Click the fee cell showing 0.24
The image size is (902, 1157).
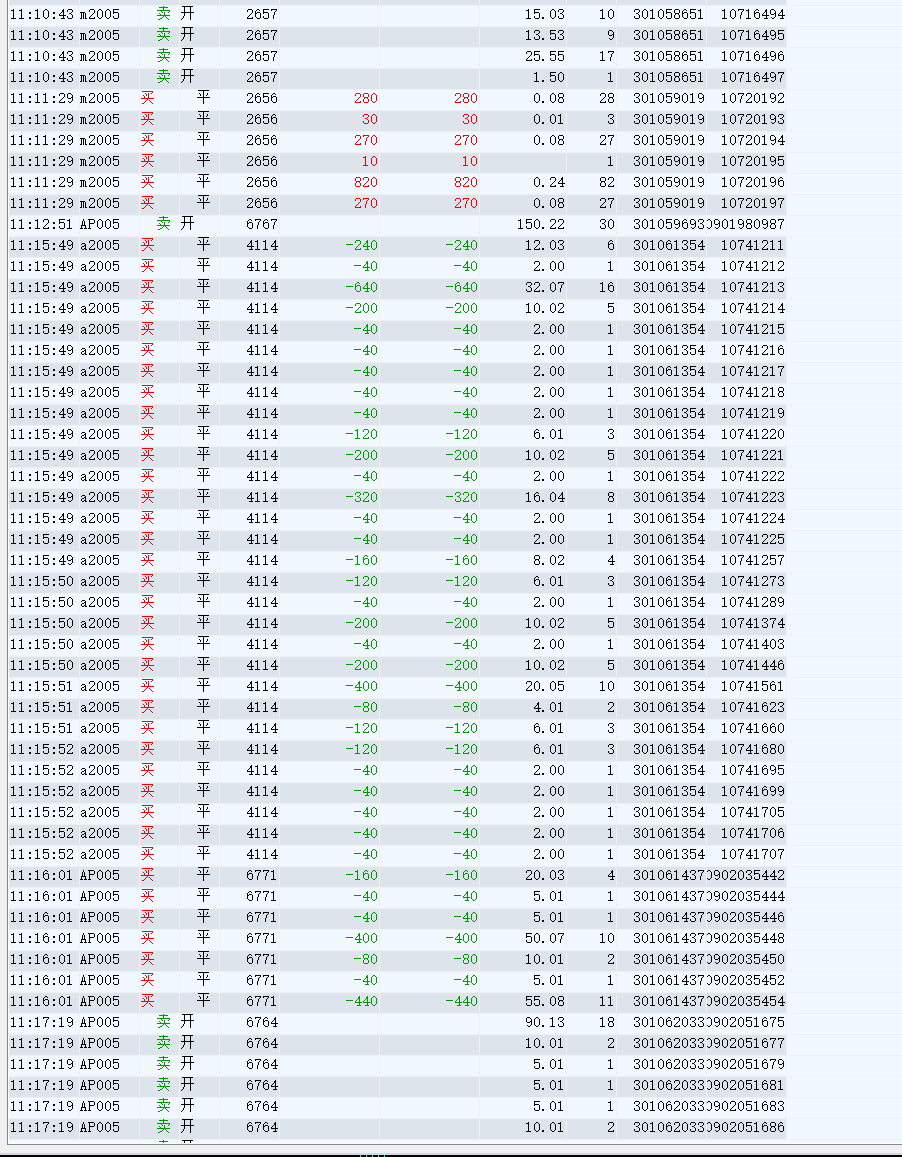coord(548,182)
